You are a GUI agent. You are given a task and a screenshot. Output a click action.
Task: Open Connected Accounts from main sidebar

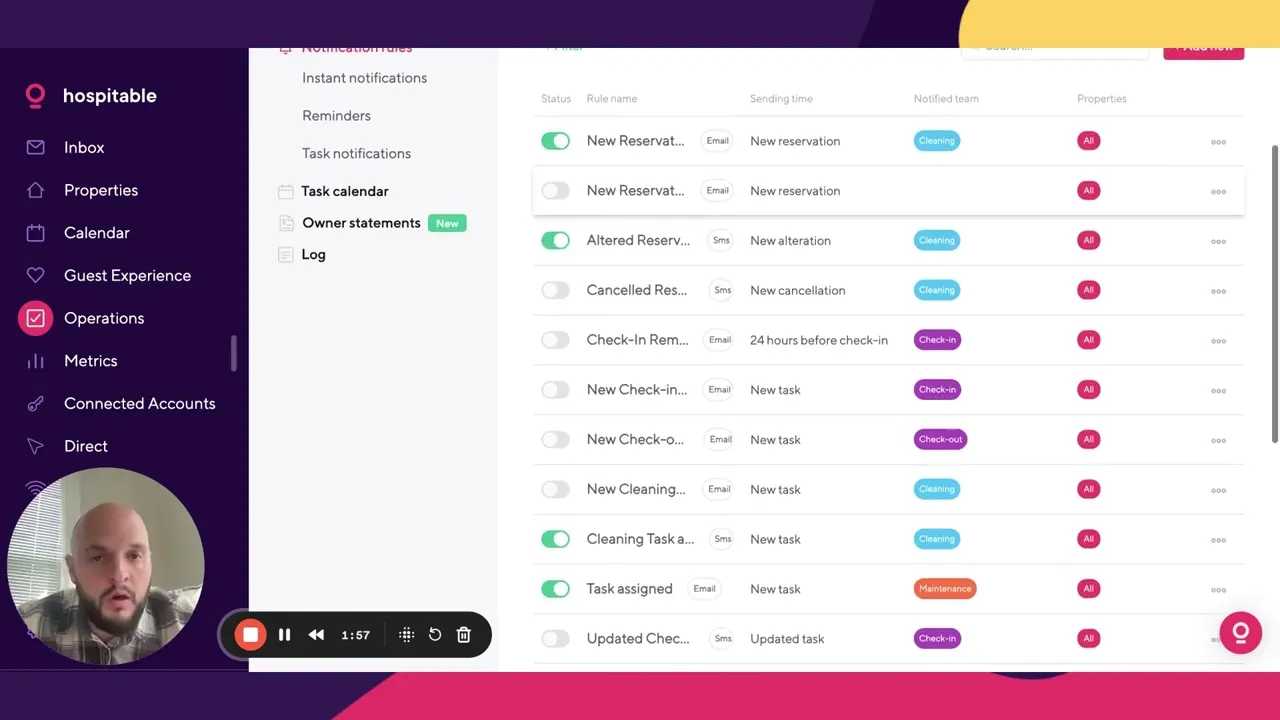(x=140, y=404)
